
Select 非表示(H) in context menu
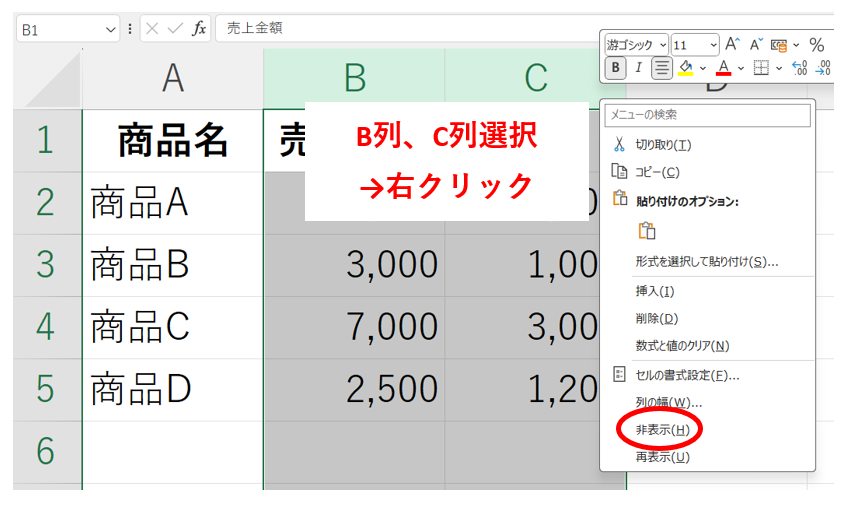click(x=662, y=430)
